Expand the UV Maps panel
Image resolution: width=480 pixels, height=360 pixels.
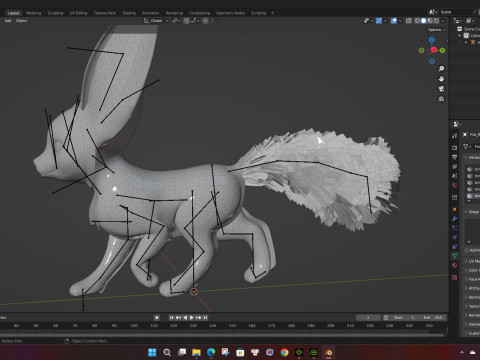[x=466, y=261]
